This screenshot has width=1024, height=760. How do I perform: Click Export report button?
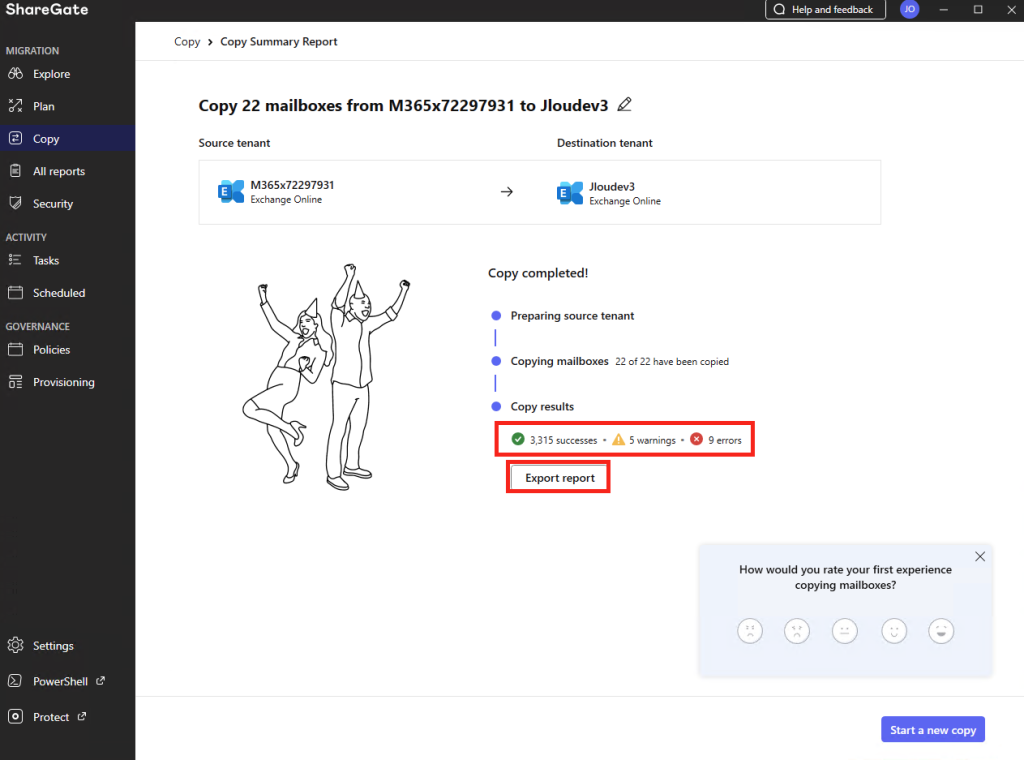560,478
